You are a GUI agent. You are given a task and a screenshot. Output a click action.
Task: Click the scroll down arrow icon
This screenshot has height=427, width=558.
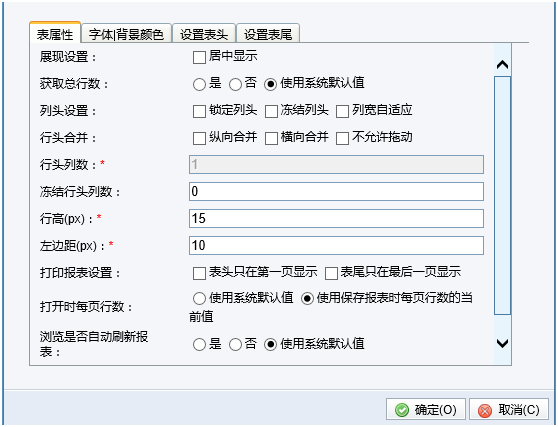point(502,343)
